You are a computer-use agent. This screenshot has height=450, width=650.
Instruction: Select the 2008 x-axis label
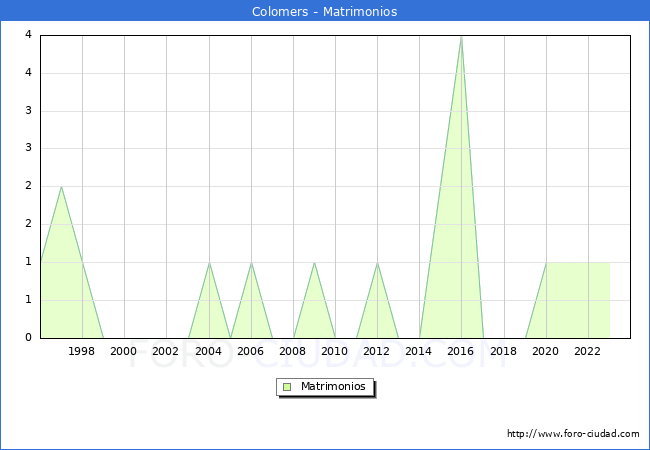[x=293, y=351]
